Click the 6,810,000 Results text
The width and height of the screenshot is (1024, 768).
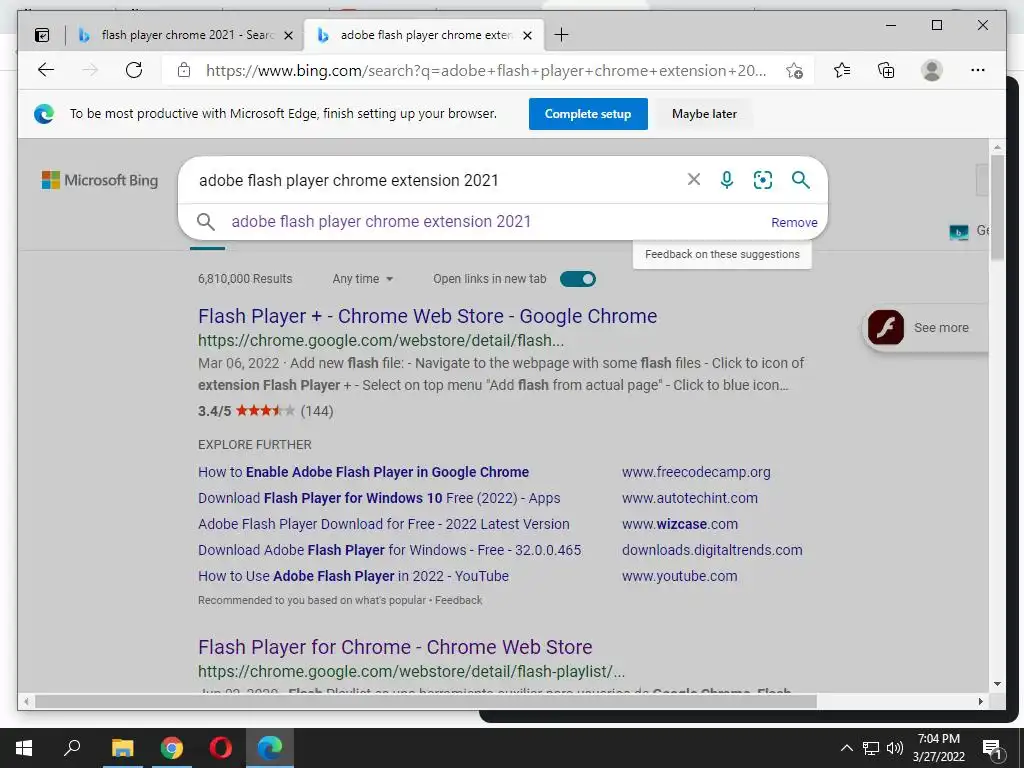pyautogui.click(x=245, y=279)
